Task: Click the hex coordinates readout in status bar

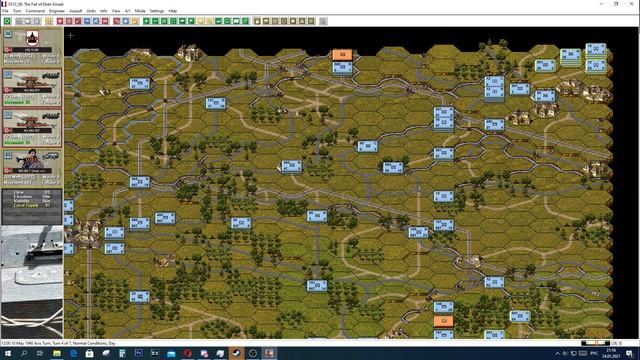Action: coord(617,343)
